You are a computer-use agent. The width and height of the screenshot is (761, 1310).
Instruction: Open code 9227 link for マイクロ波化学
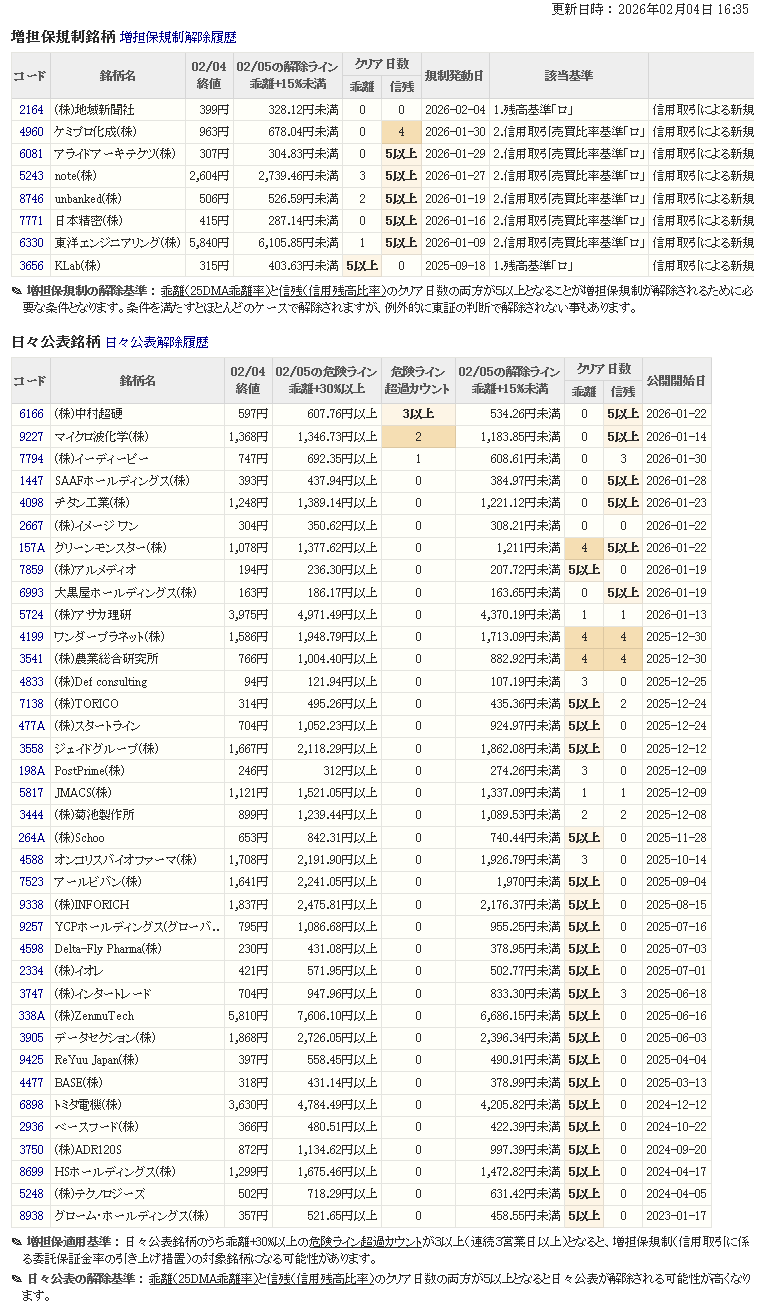coord(31,437)
